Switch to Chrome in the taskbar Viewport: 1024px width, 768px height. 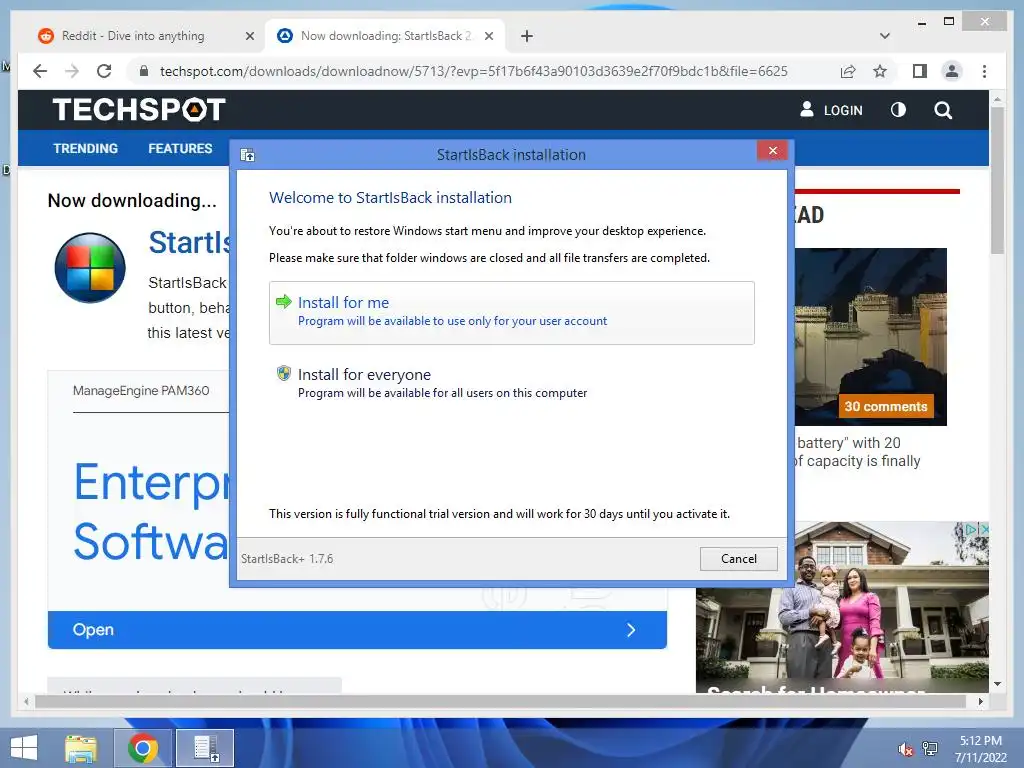pos(143,748)
